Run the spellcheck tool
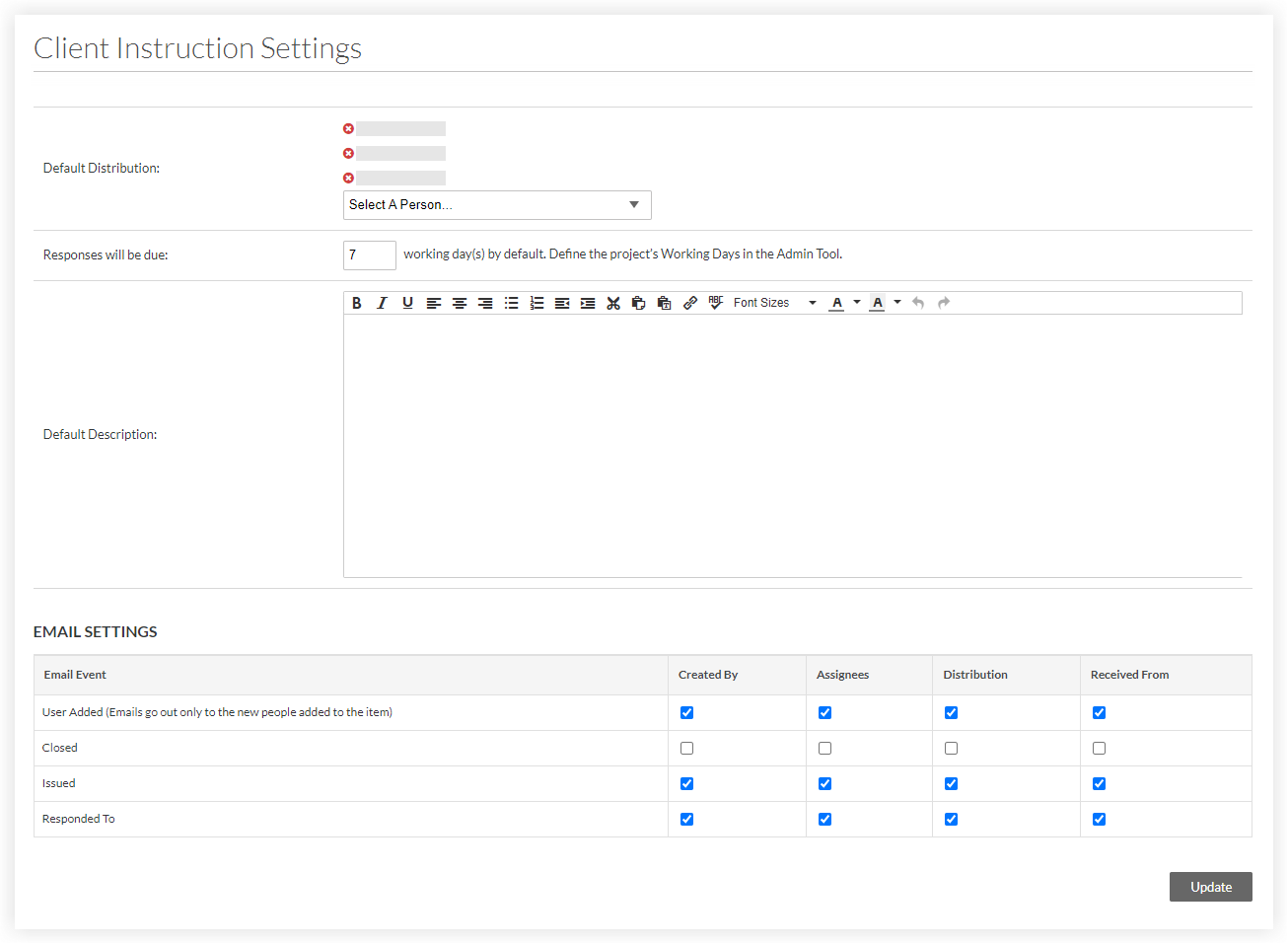 (x=716, y=303)
